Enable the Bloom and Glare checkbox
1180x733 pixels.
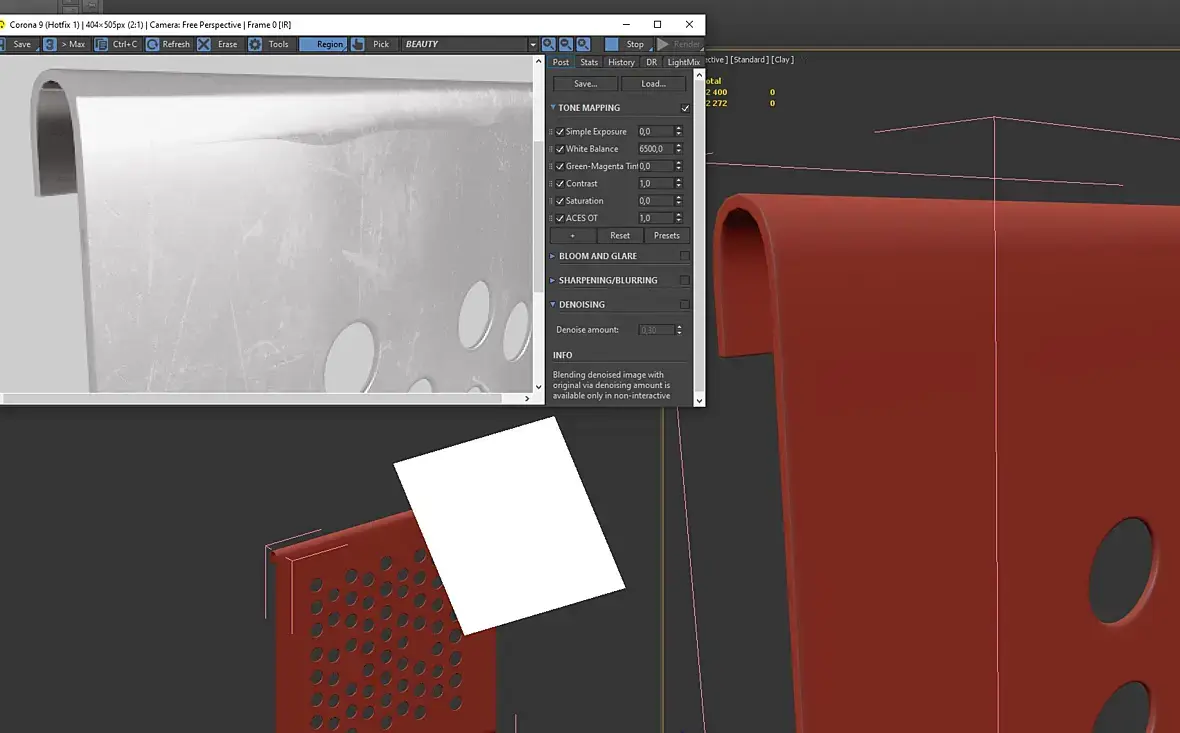[x=685, y=256]
